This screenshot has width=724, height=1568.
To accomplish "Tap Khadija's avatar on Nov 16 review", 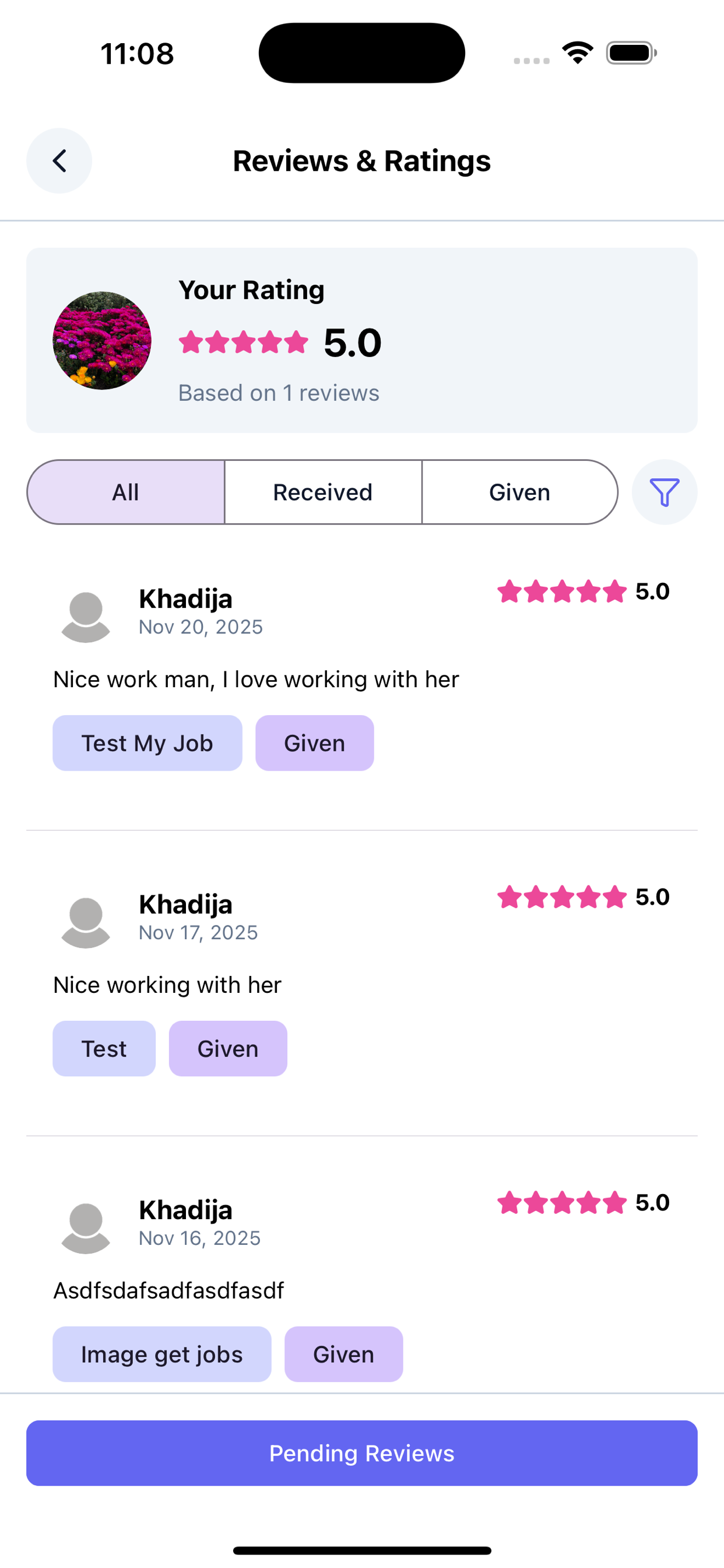I will coord(86,1227).
